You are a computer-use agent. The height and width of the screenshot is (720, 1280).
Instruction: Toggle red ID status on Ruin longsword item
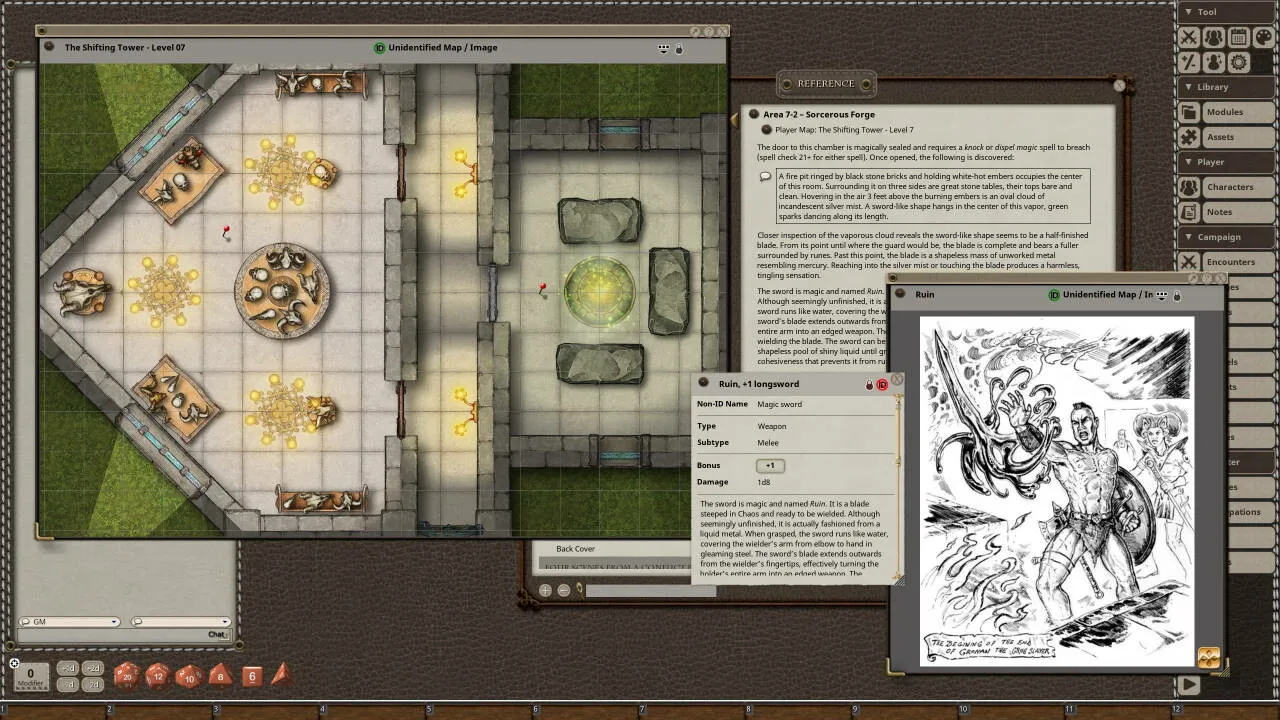click(882, 385)
